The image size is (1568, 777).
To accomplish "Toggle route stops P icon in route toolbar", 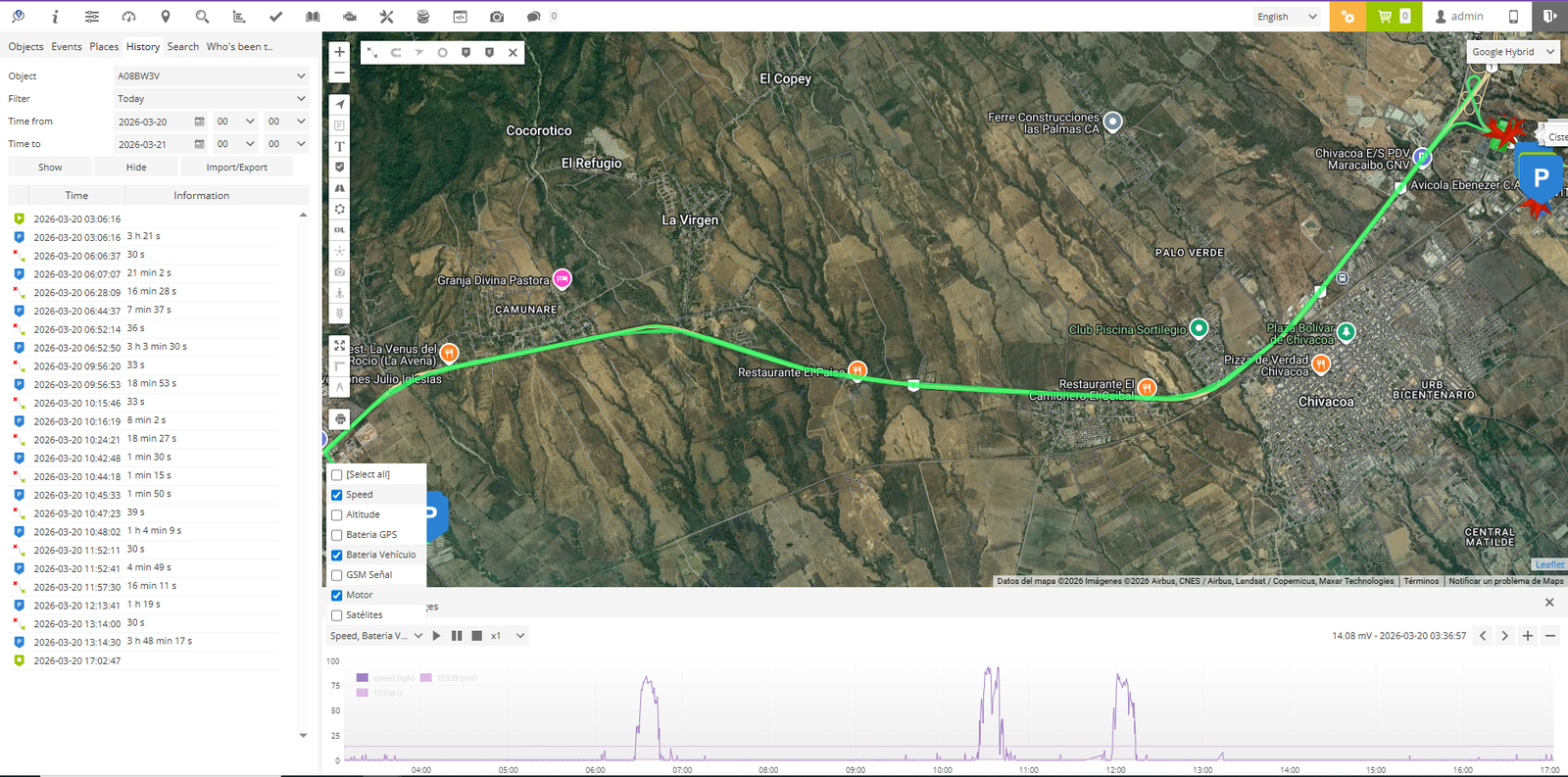I will (x=465, y=52).
